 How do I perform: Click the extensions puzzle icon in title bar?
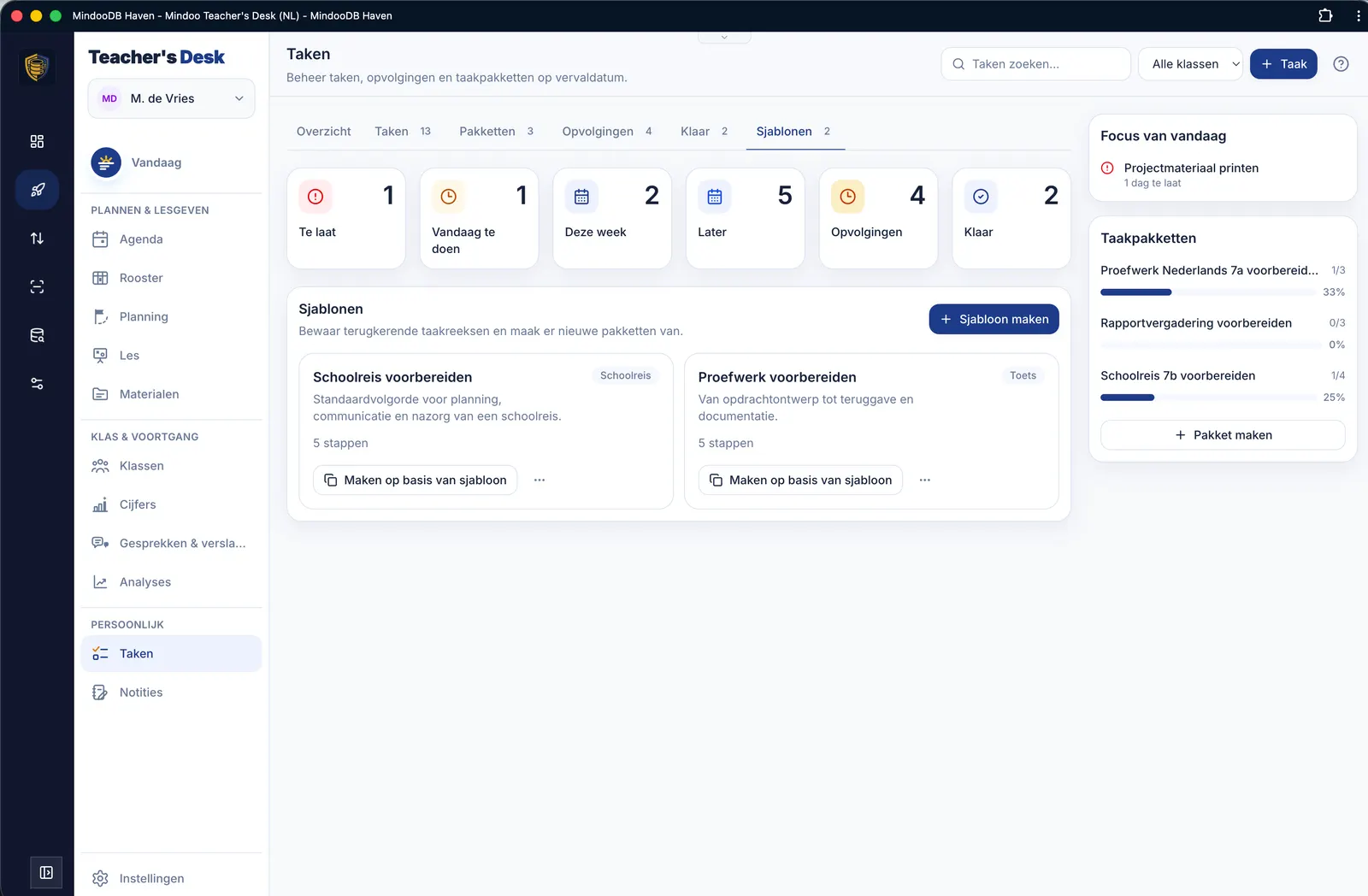pos(1325,15)
